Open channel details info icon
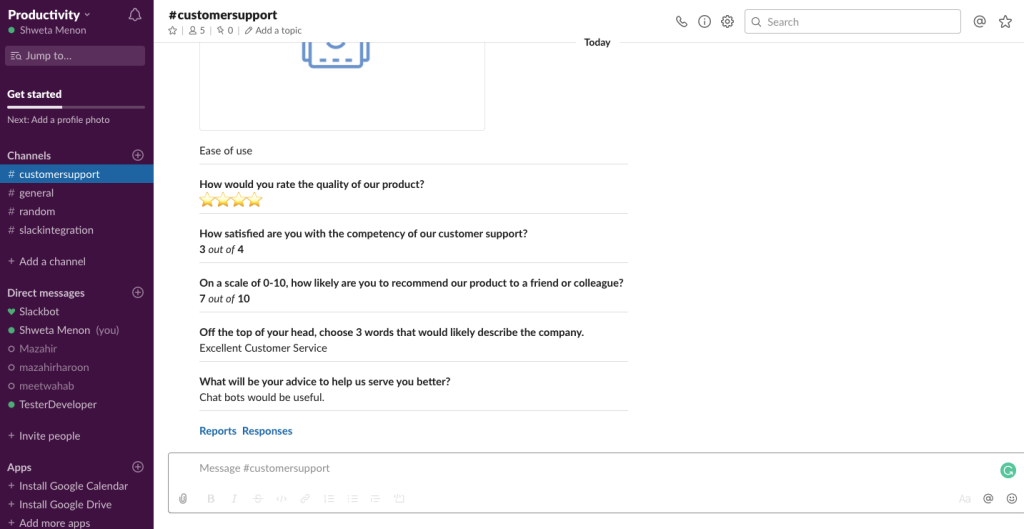 [x=704, y=22]
